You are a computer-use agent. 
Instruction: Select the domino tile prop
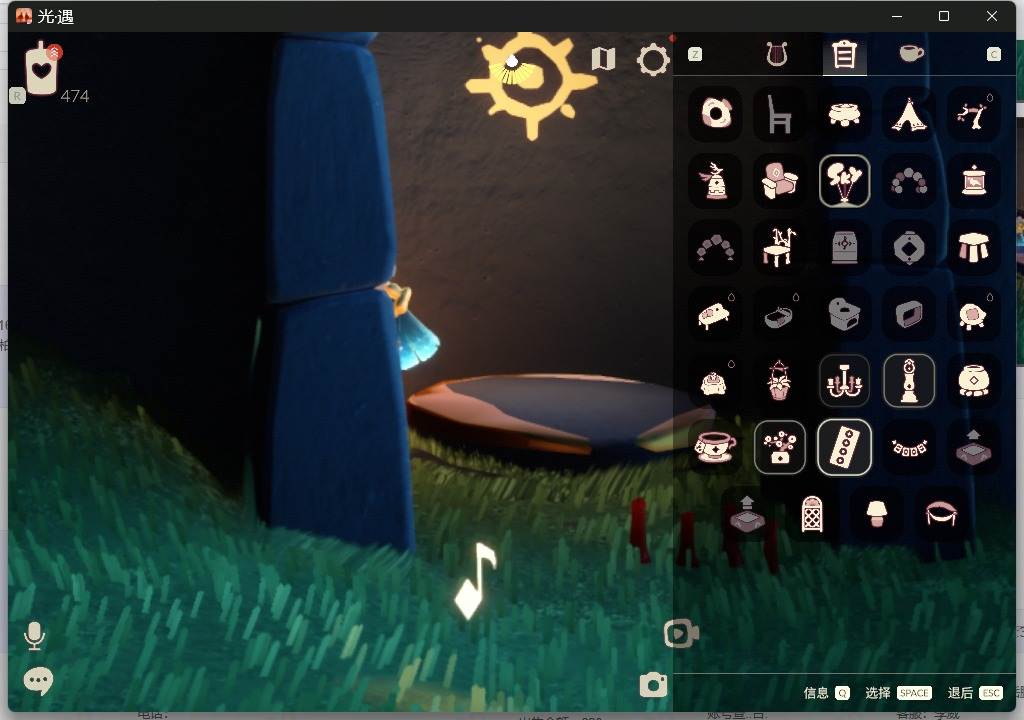[844, 448]
